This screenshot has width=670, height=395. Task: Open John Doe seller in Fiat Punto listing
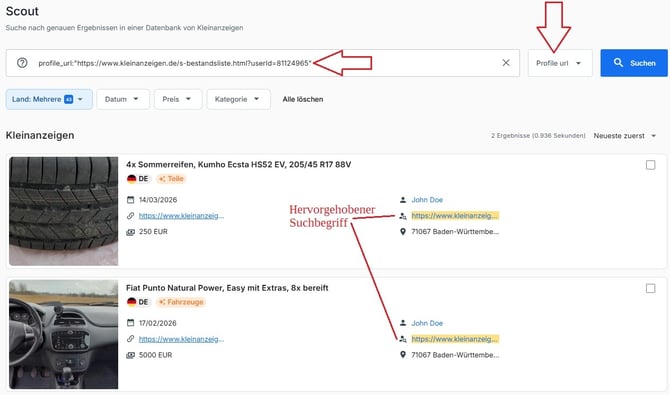(427, 323)
